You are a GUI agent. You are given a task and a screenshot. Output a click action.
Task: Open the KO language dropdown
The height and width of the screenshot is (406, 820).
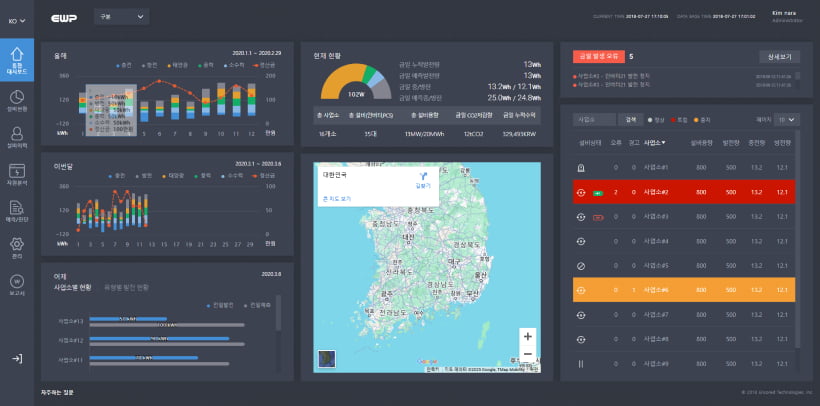tap(17, 21)
